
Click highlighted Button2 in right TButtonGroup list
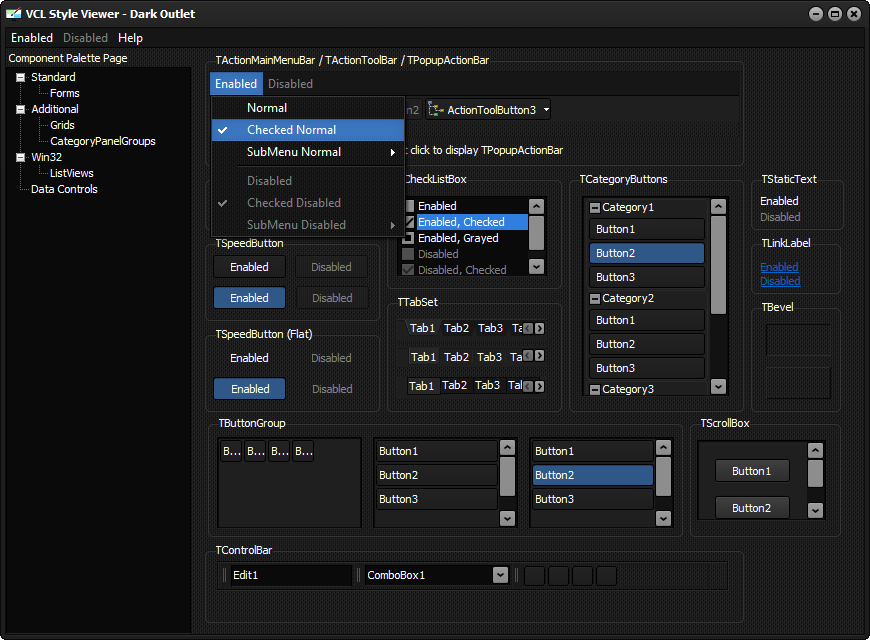(x=592, y=475)
